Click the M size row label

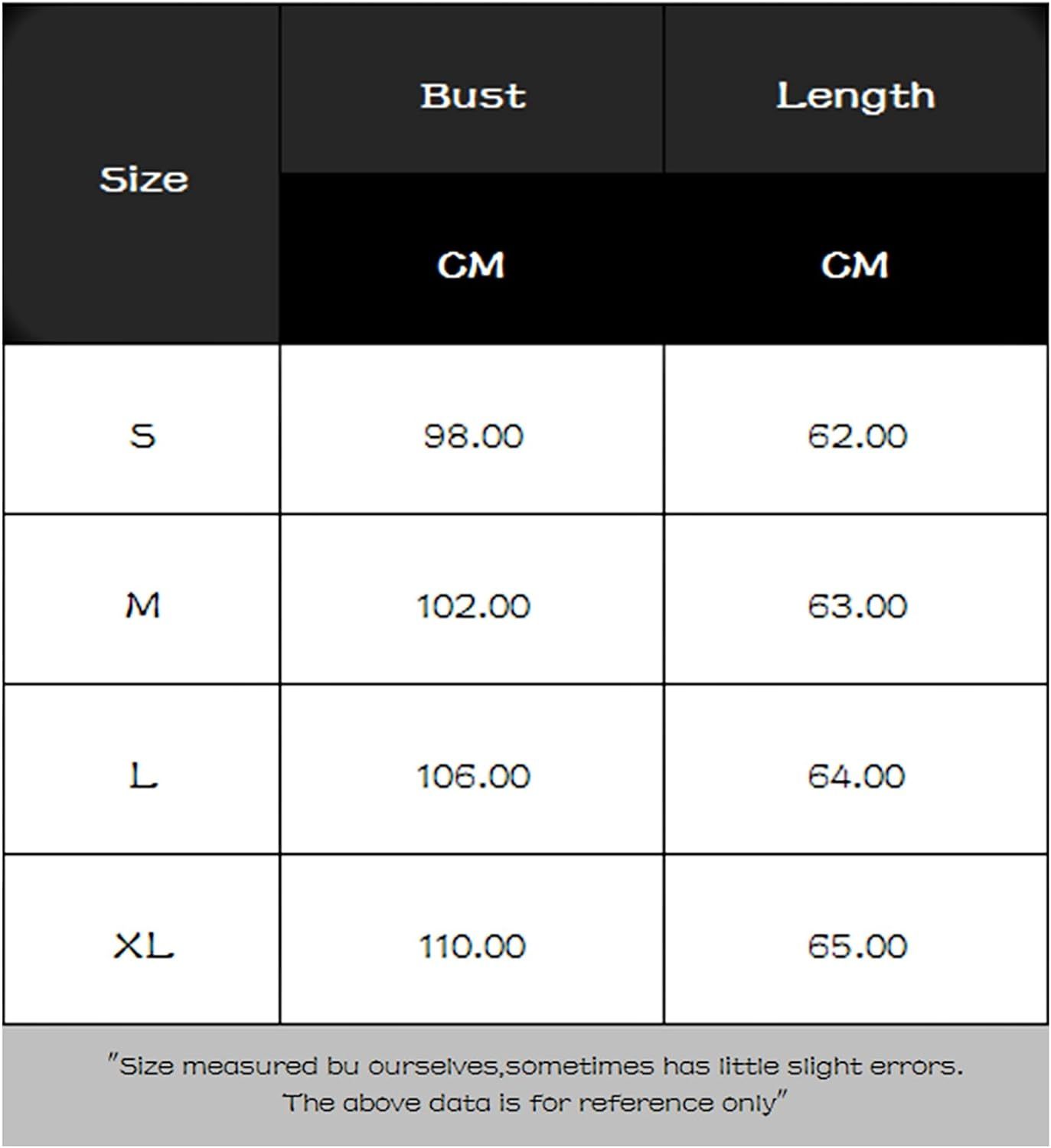[x=143, y=606]
